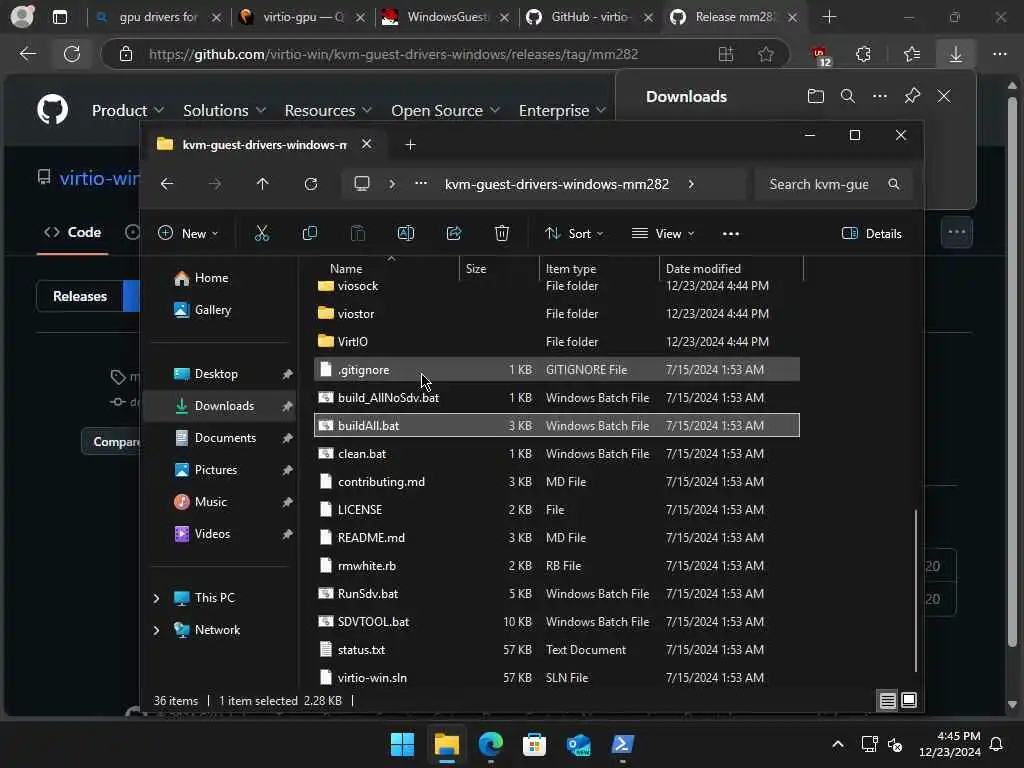Open the See more ellipsis in Explorer toolbar
The width and height of the screenshot is (1024, 768).
[x=731, y=234]
